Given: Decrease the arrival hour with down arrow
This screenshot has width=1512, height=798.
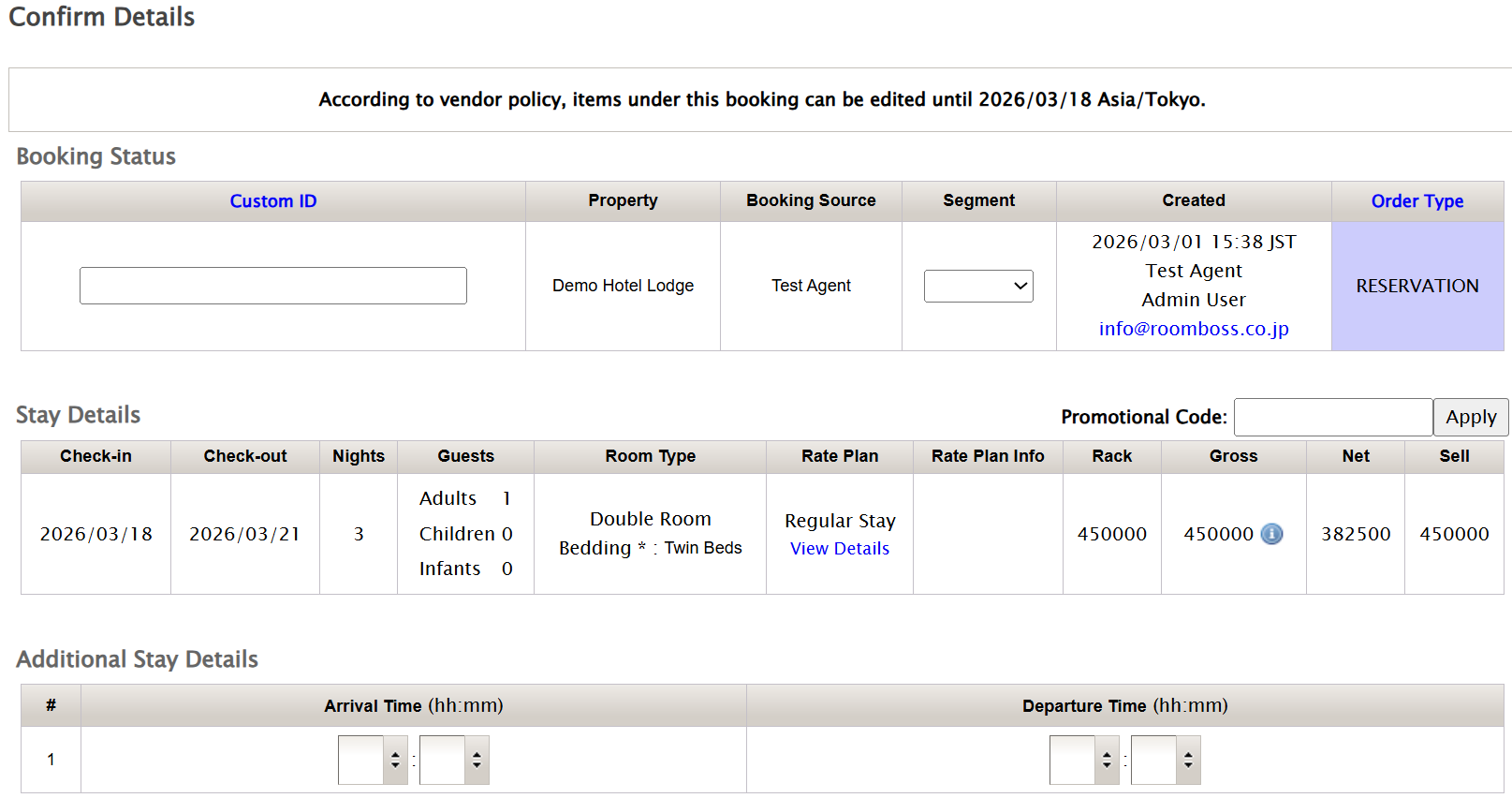Looking at the screenshot, I should pyautogui.click(x=395, y=765).
